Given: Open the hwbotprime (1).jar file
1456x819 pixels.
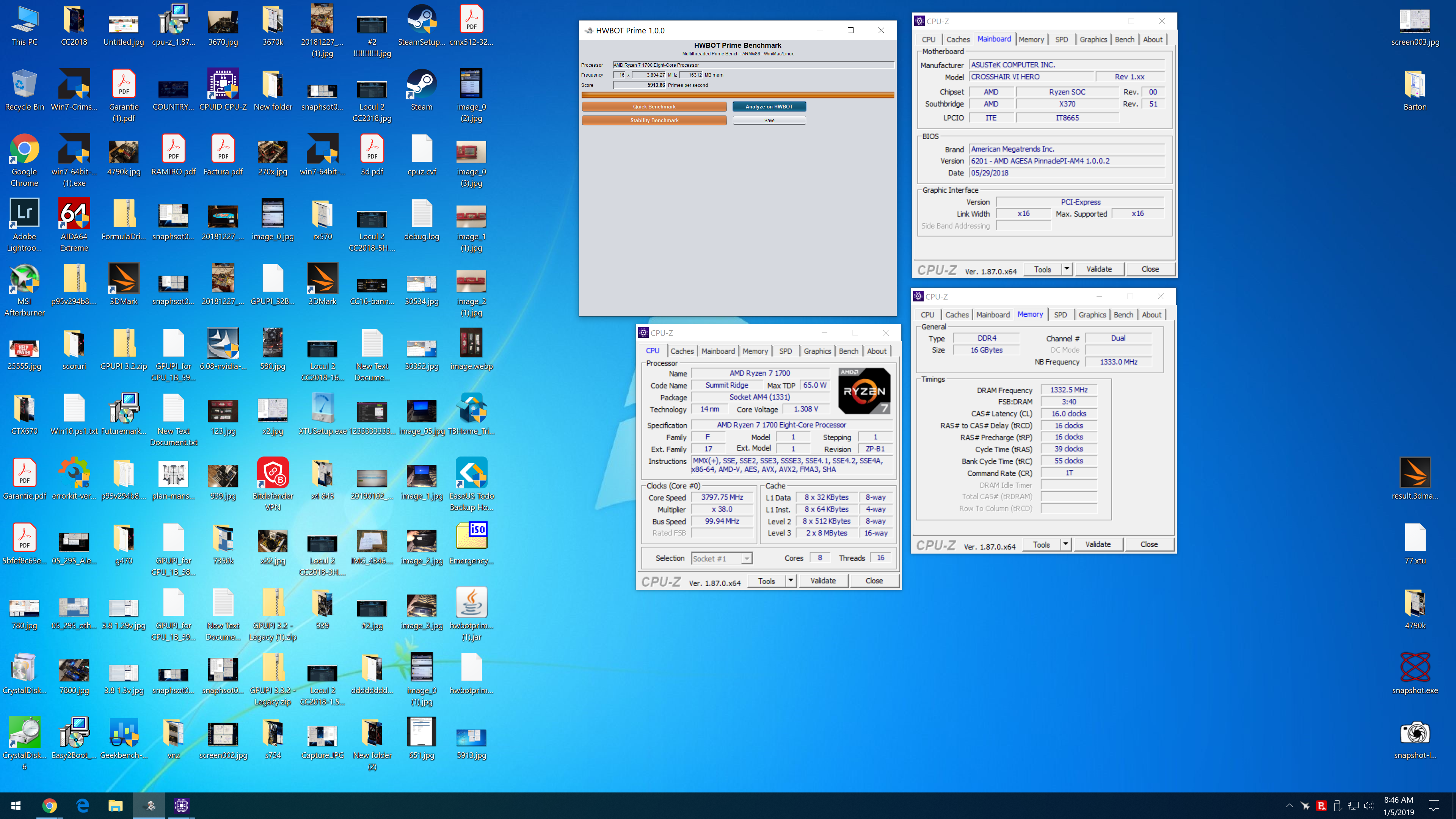Looking at the screenshot, I should pyautogui.click(x=471, y=615).
